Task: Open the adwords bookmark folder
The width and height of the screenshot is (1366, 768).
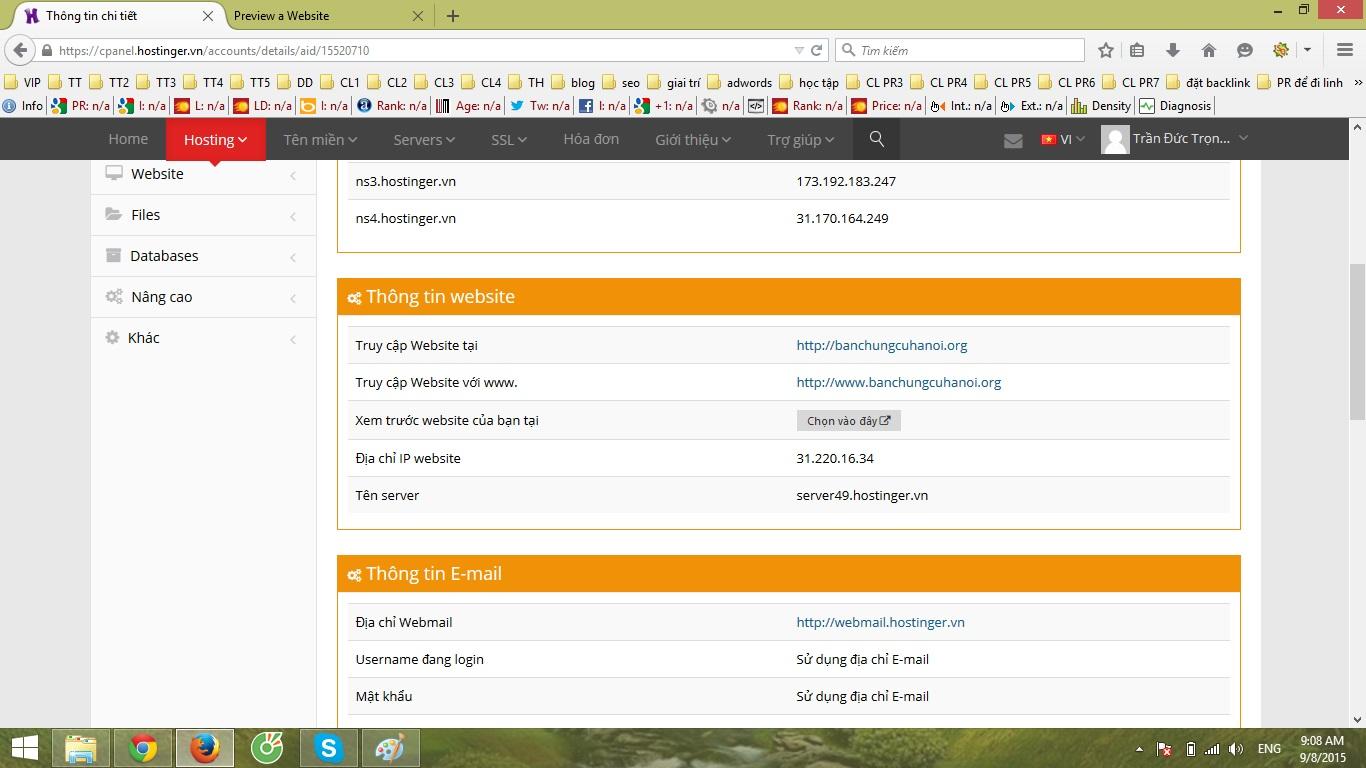Action: 738,82
